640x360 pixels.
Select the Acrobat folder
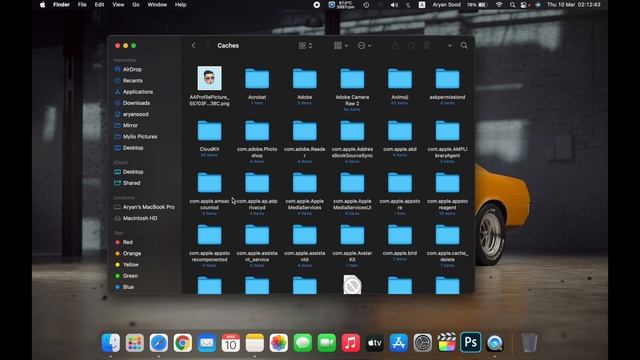point(257,79)
